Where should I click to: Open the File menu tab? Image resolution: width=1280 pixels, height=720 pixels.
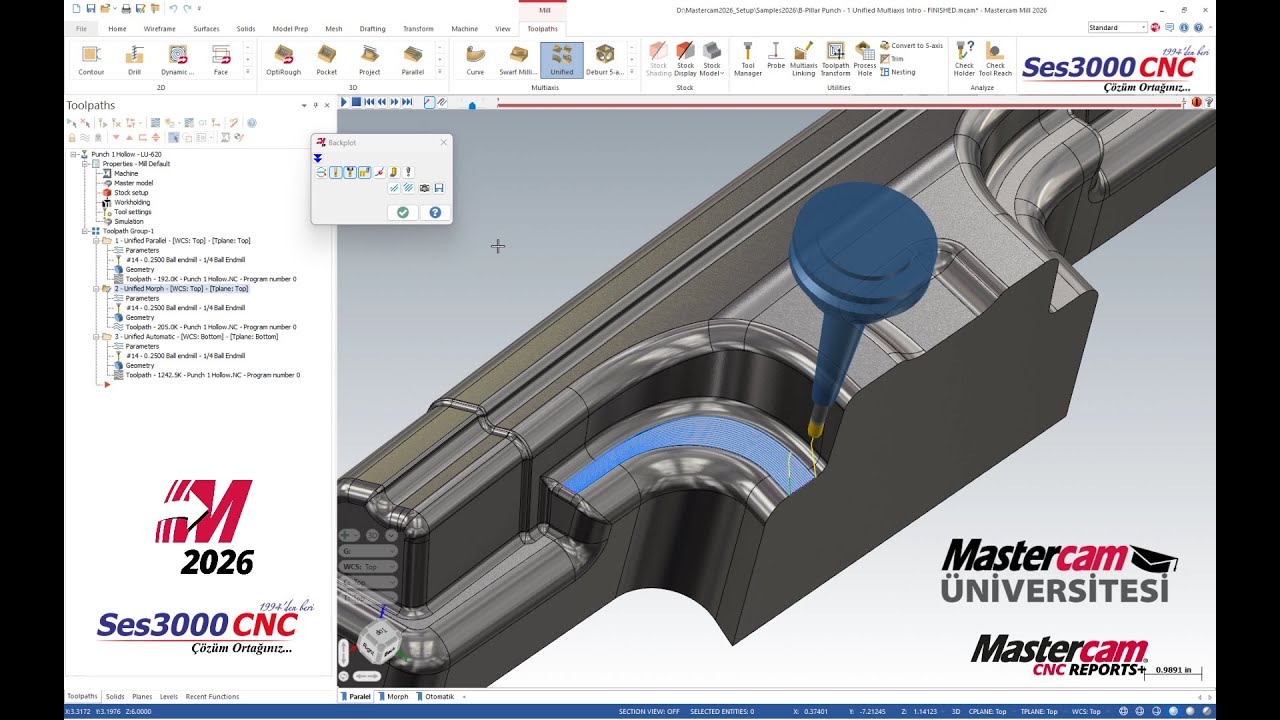point(82,29)
